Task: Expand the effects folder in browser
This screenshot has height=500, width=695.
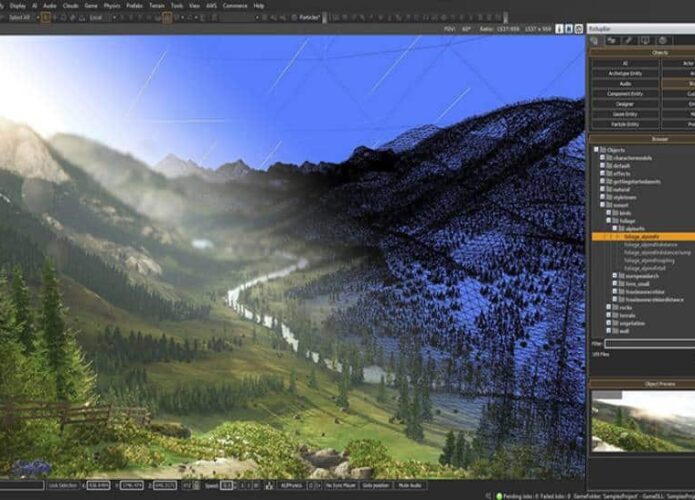Action: tap(602, 174)
